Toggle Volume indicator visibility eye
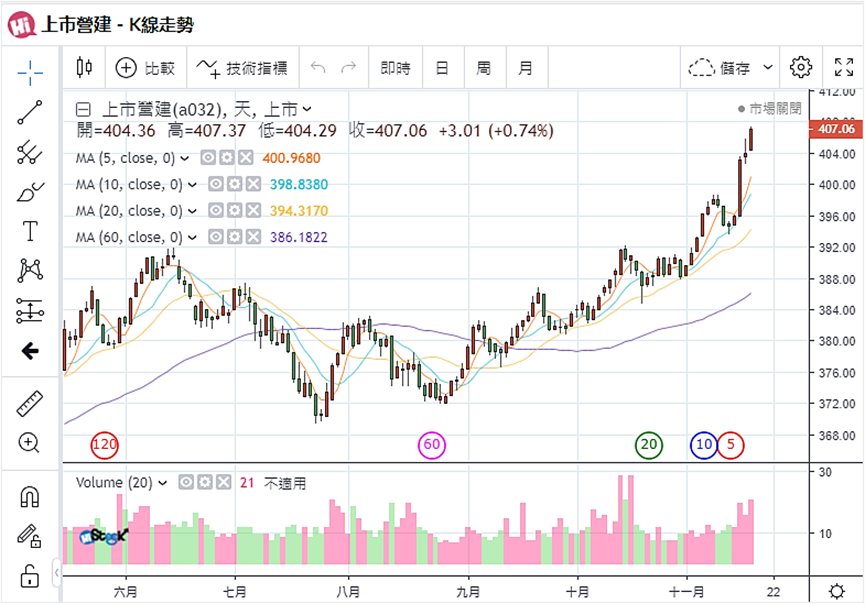Screen dimensions: 865x604 [x=186, y=483]
